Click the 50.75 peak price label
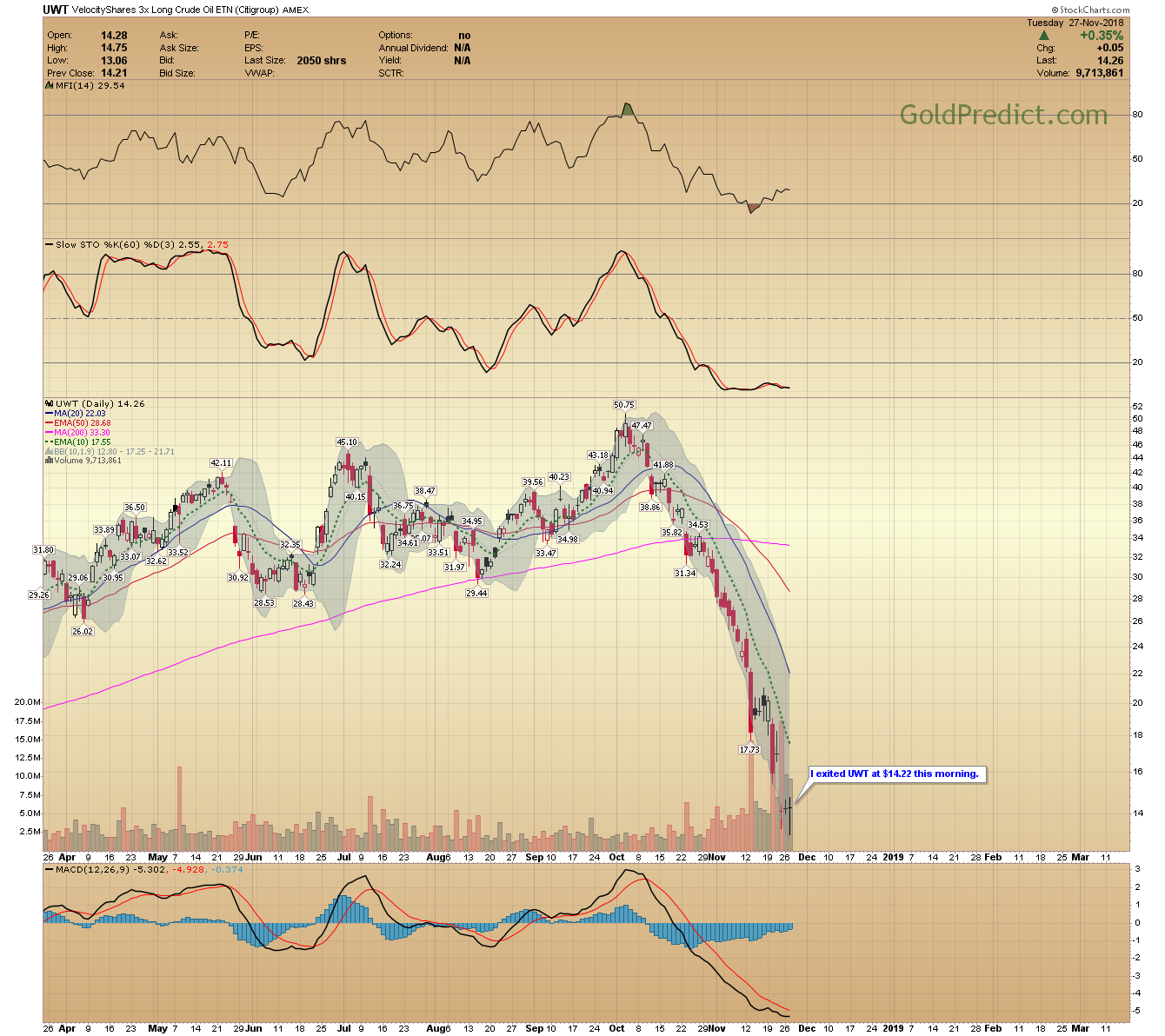This screenshot has height=1036, width=1165. 624,405
